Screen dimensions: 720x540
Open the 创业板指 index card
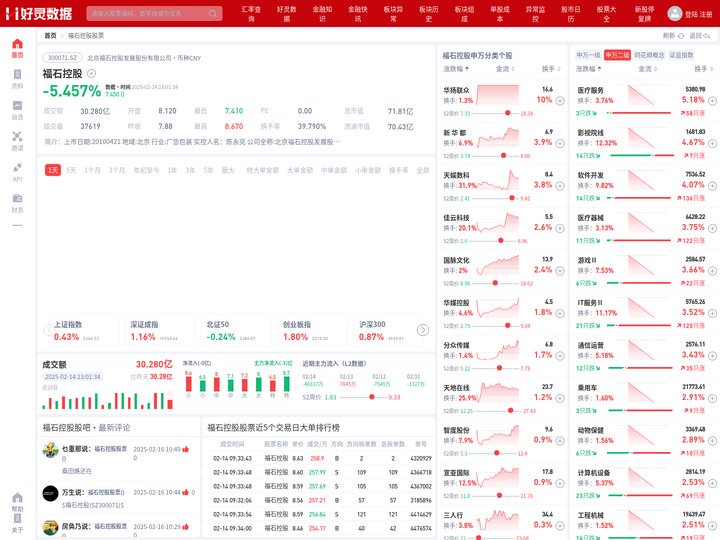tap(311, 330)
